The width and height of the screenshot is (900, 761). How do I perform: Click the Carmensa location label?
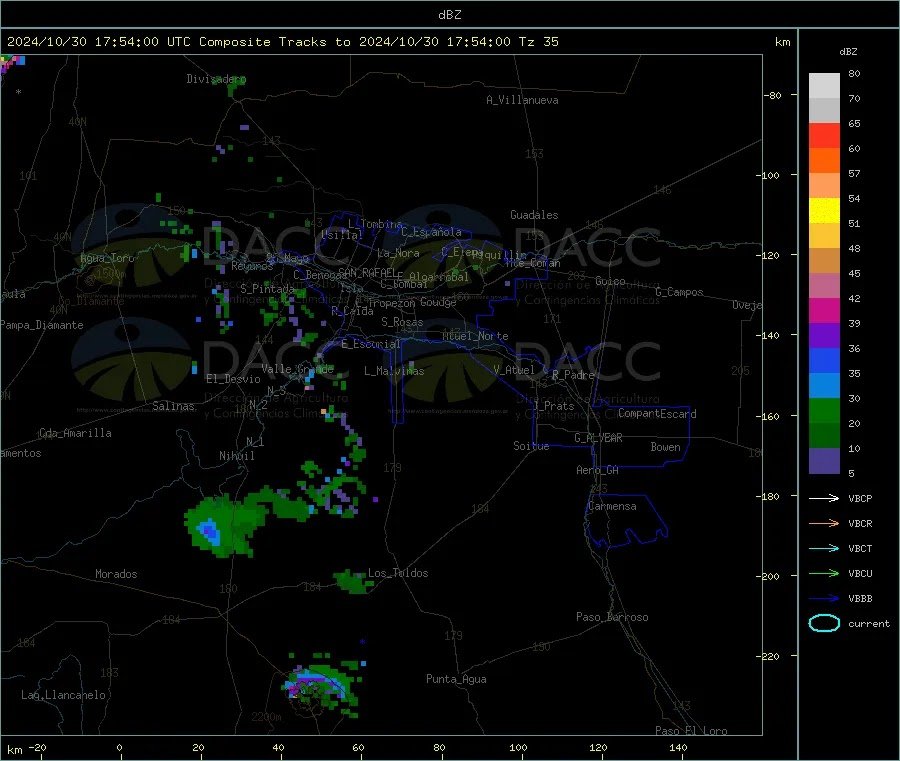point(613,506)
